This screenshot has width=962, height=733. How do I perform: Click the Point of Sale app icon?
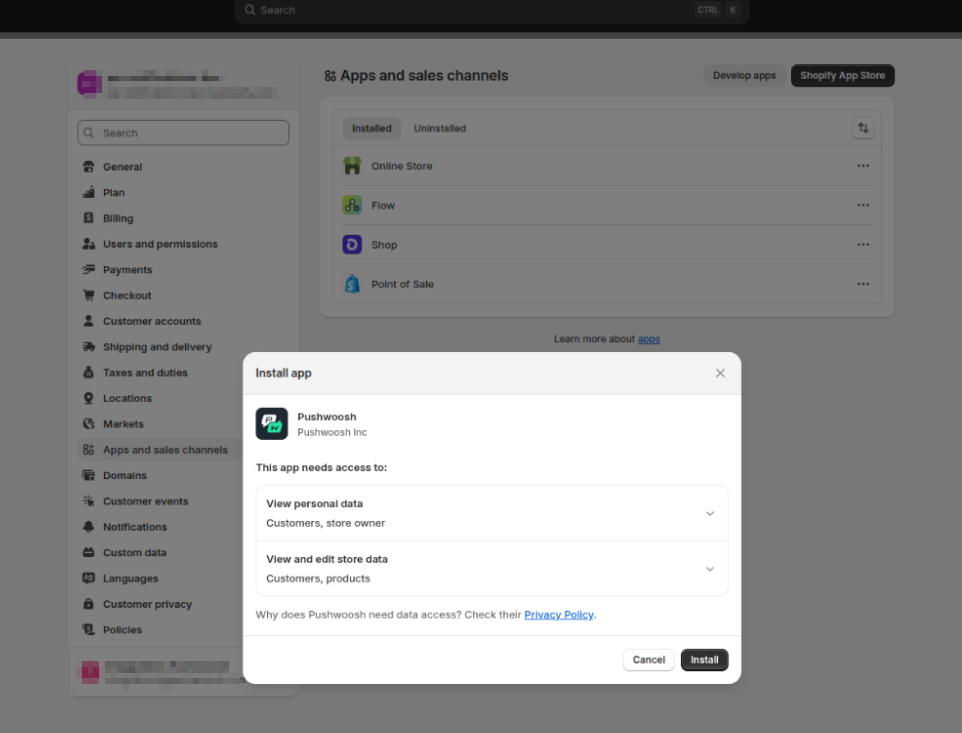352,284
